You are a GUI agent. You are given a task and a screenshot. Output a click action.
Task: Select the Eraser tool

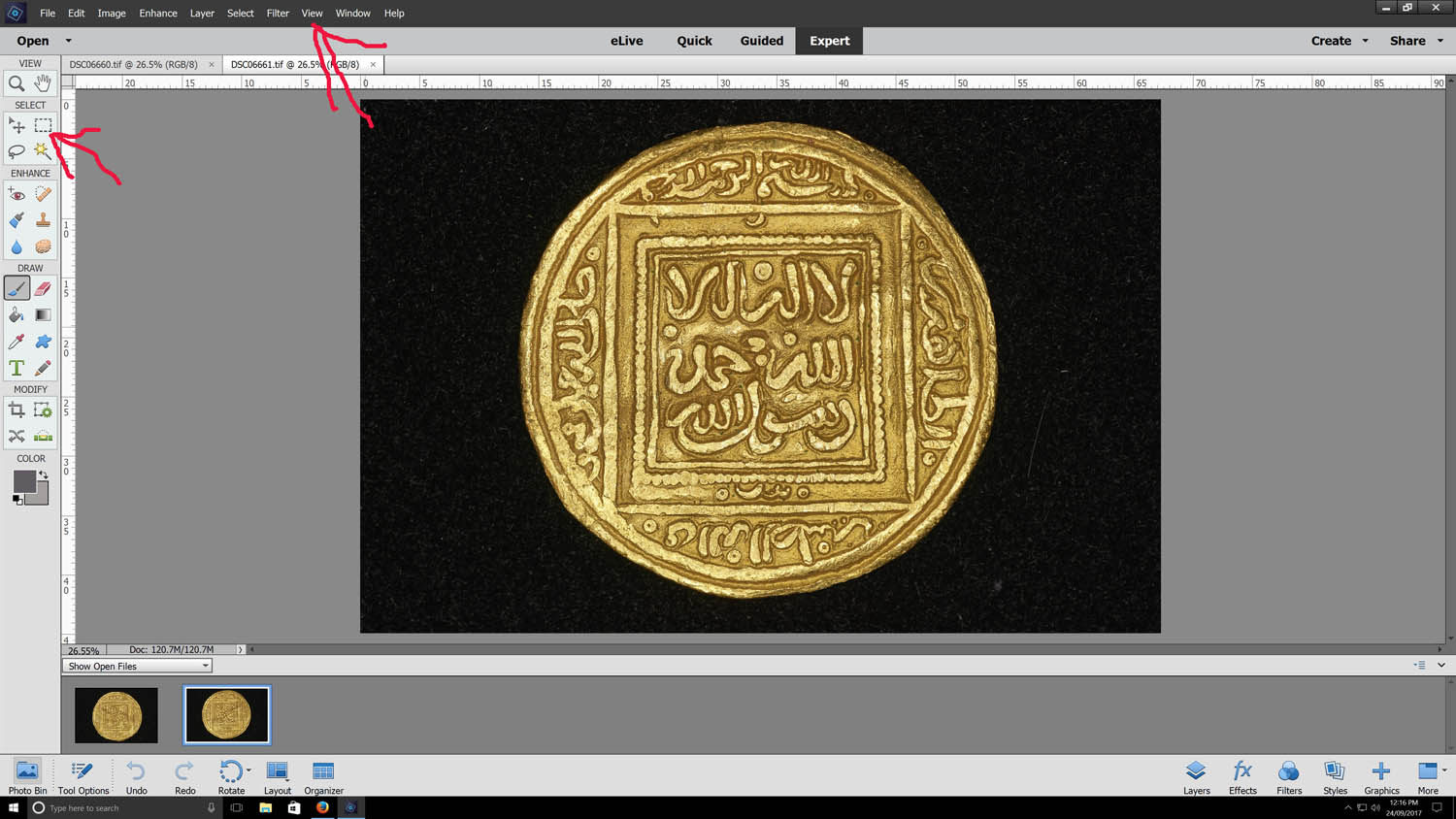pos(43,288)
